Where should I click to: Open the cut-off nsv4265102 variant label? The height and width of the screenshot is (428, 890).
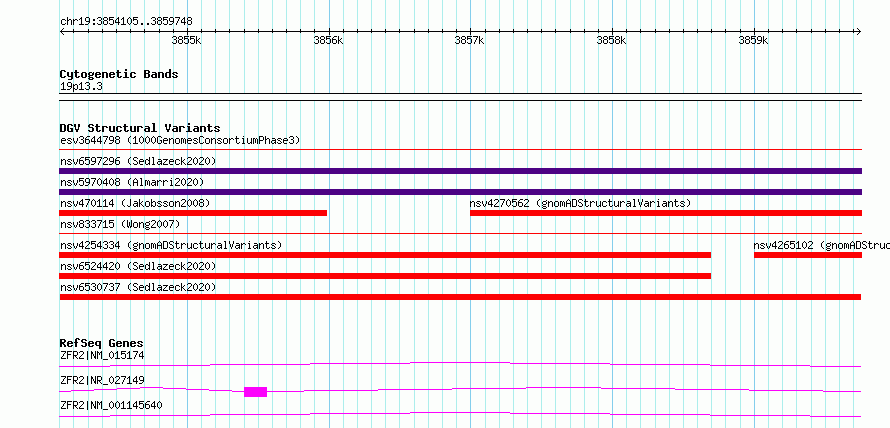[821, 245]
